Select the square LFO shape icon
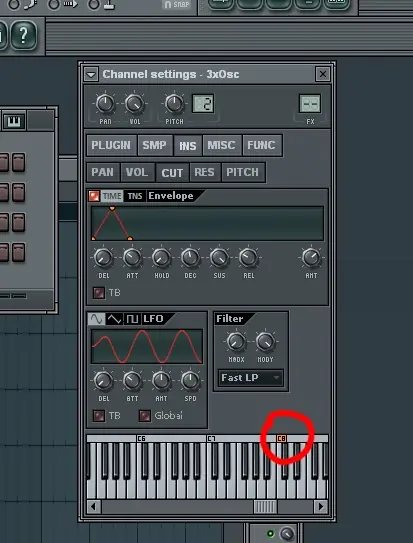 coord(132,319)
